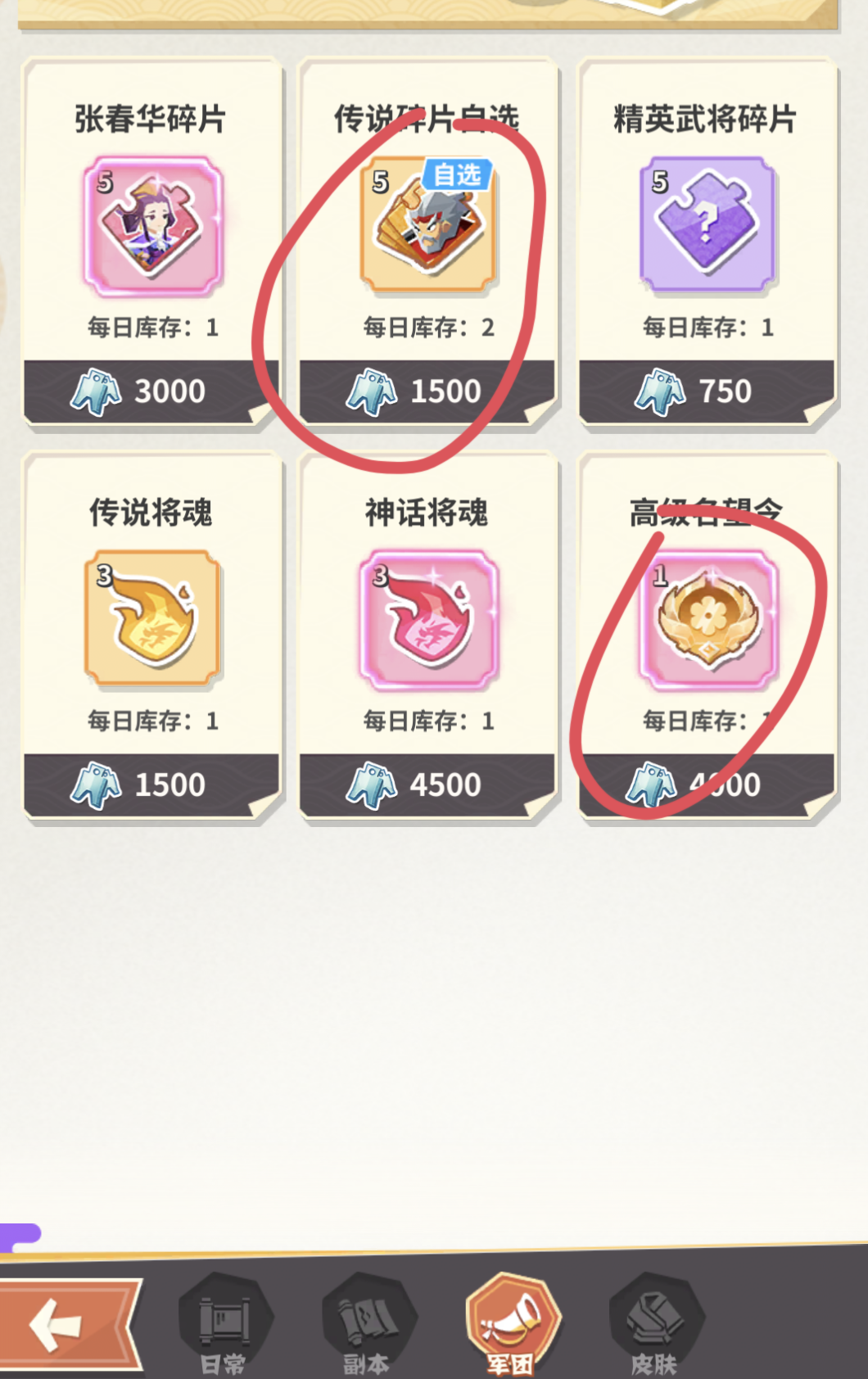This screenshot has width=868, height=1379.
Task: Tap the 4500 price bar for 神话将魂
Action: coord(428,785)
